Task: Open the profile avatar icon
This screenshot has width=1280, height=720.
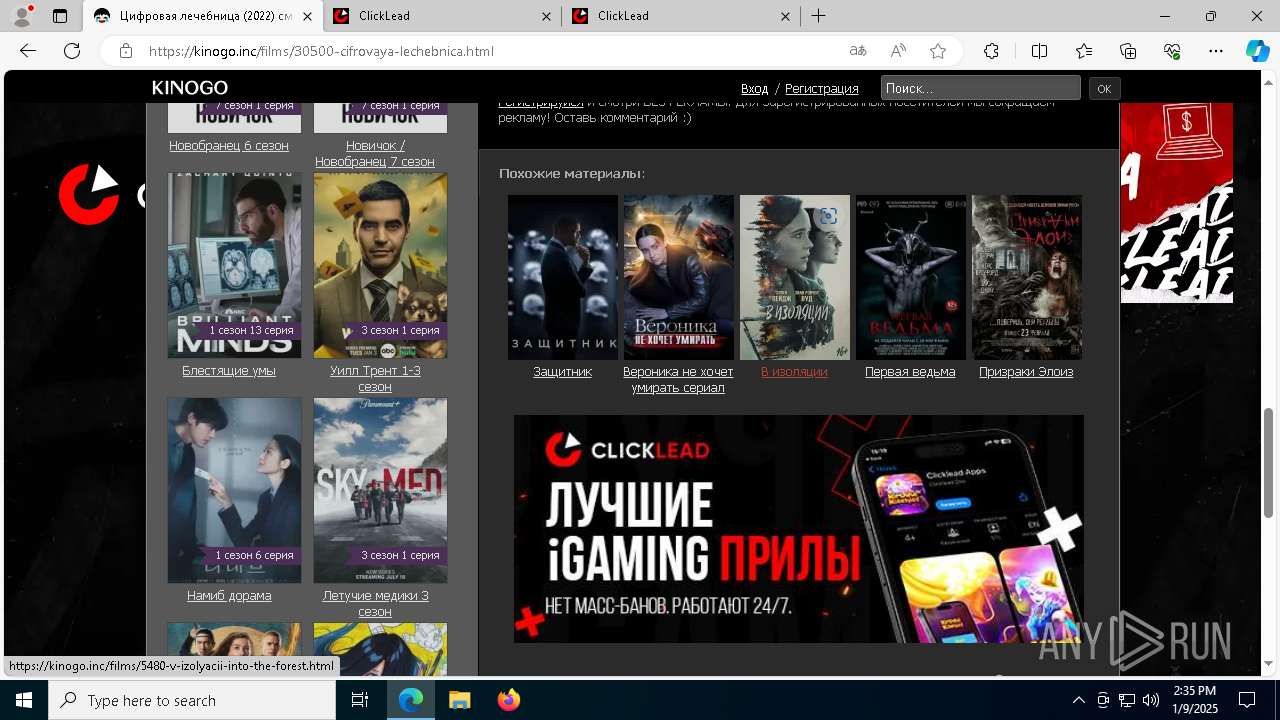Action: coord(22,16)
